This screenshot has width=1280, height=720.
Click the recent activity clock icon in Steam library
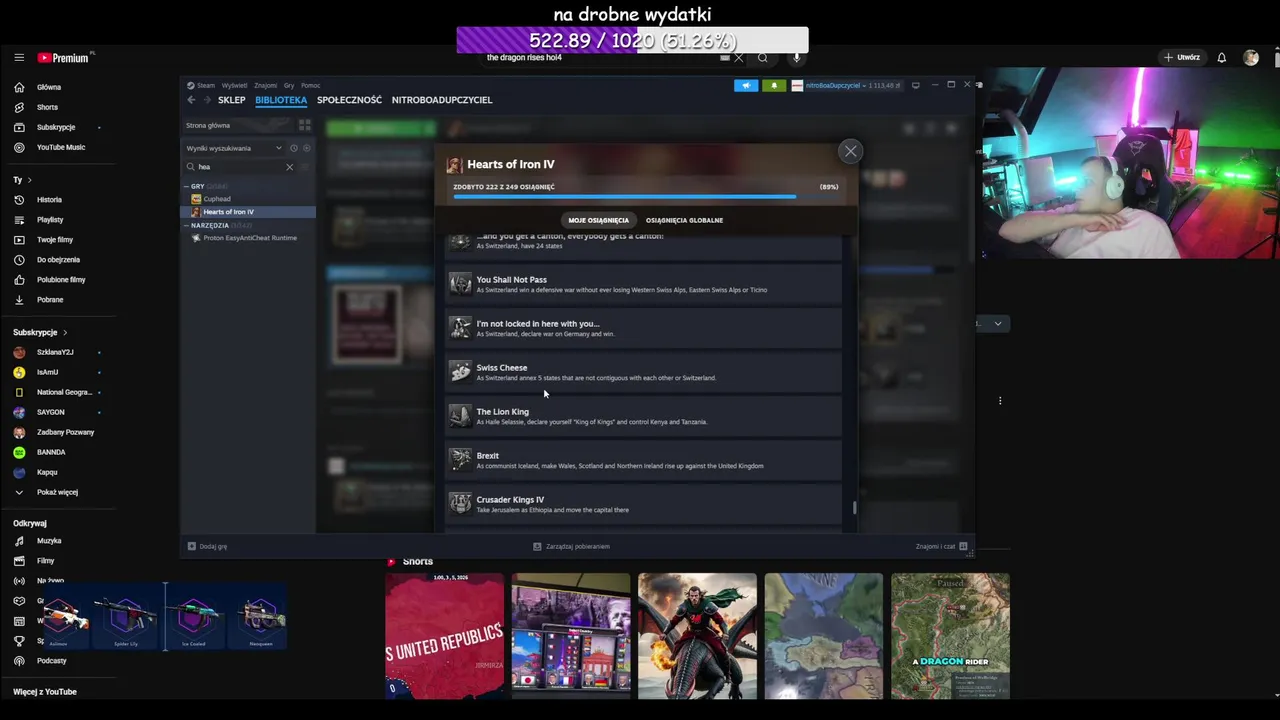click(293, 148)
